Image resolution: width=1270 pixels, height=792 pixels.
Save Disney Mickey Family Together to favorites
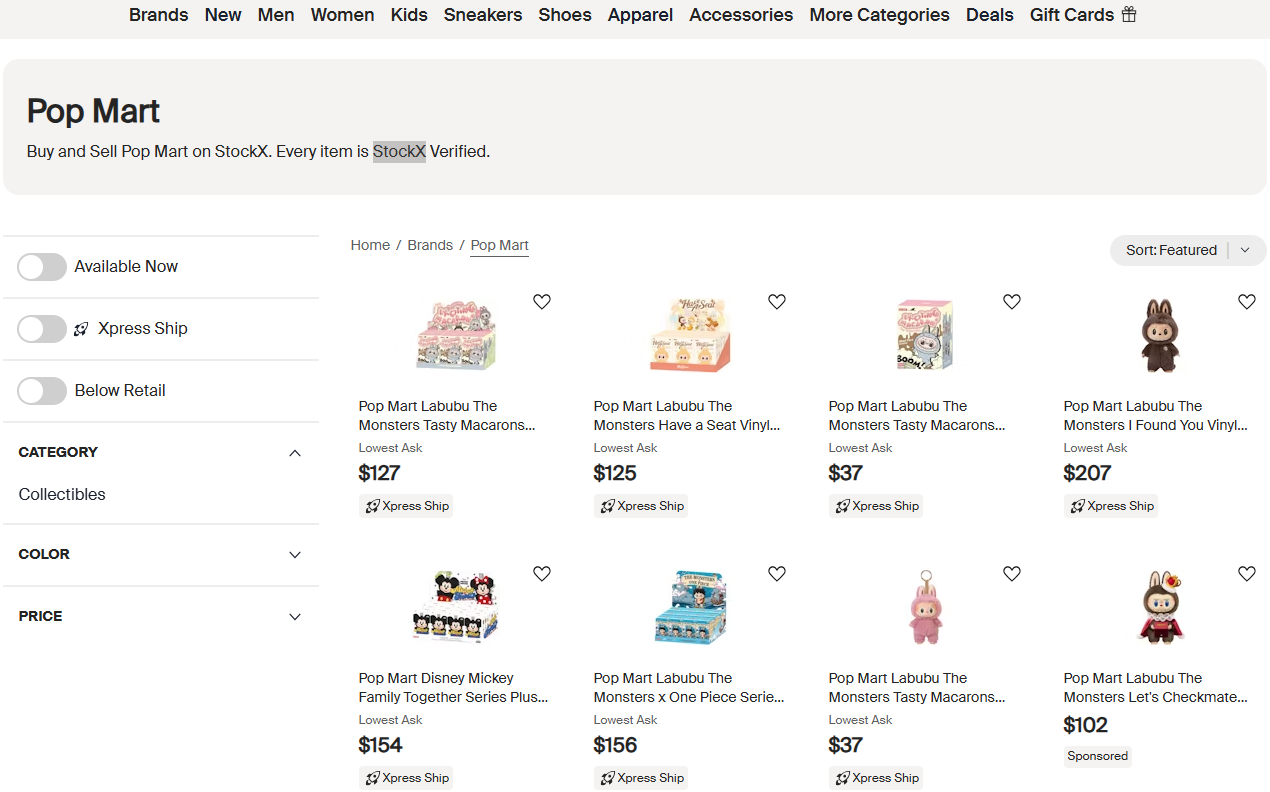pyautogui.click(x=542, y=574)
